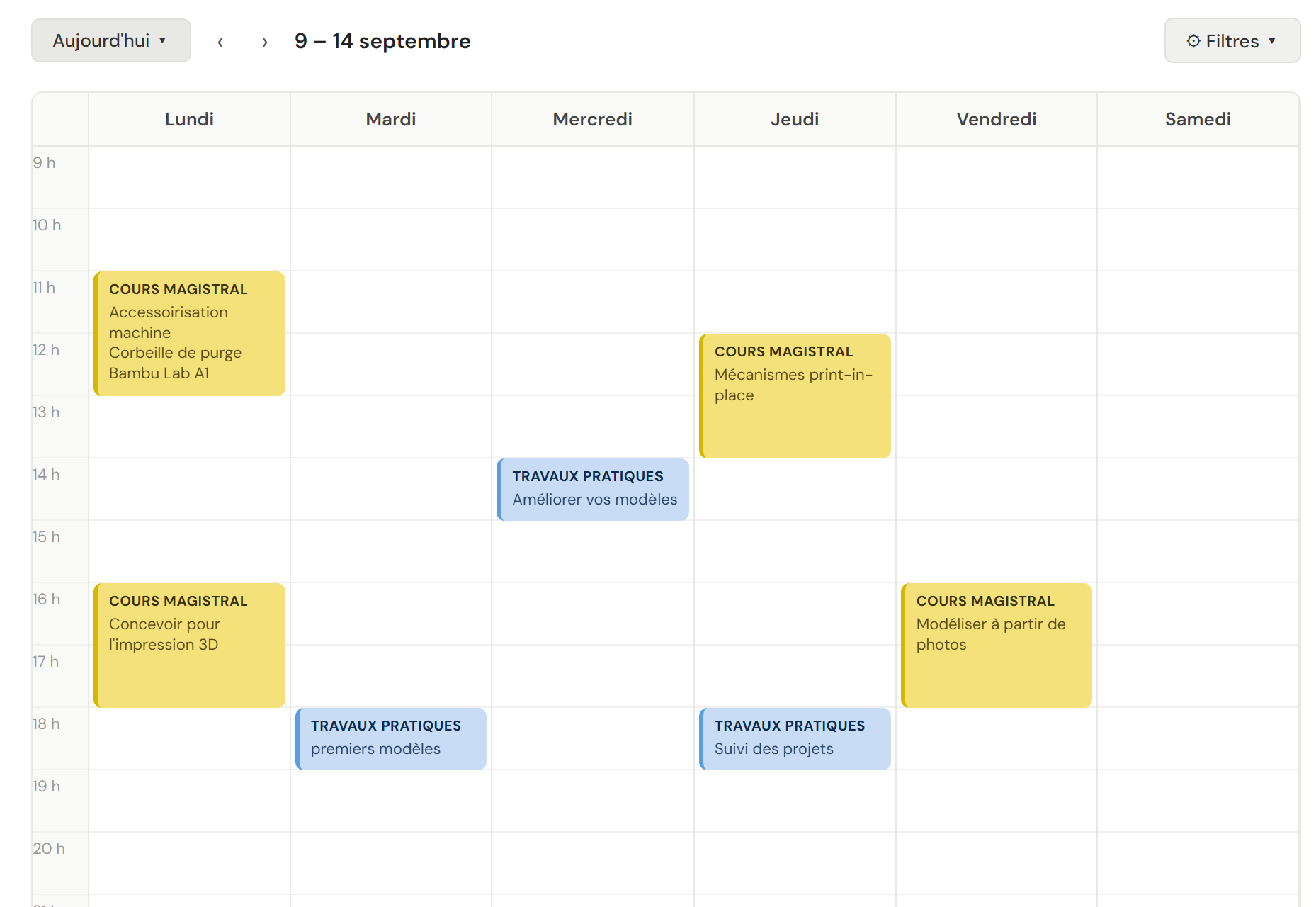The image size is (1316, 907).
Task: Select the Samedi column header
Action: coord(1198,119)
